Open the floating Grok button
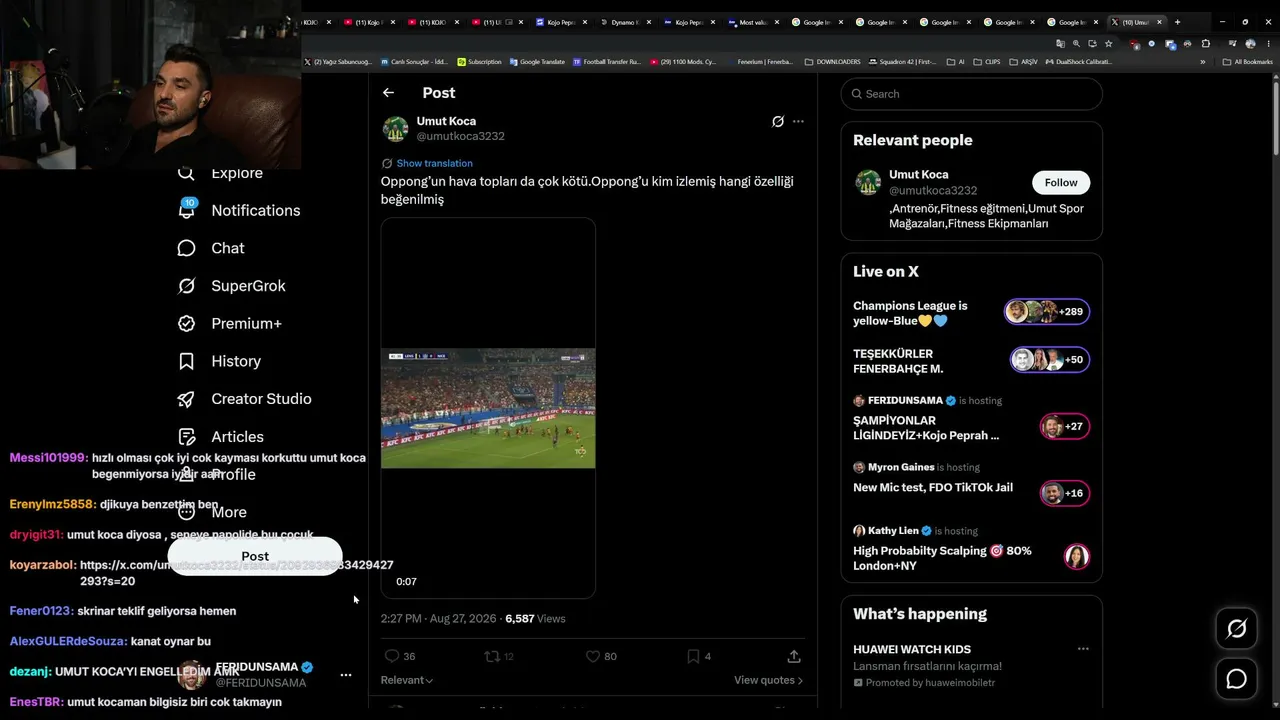 [1237, 629]
